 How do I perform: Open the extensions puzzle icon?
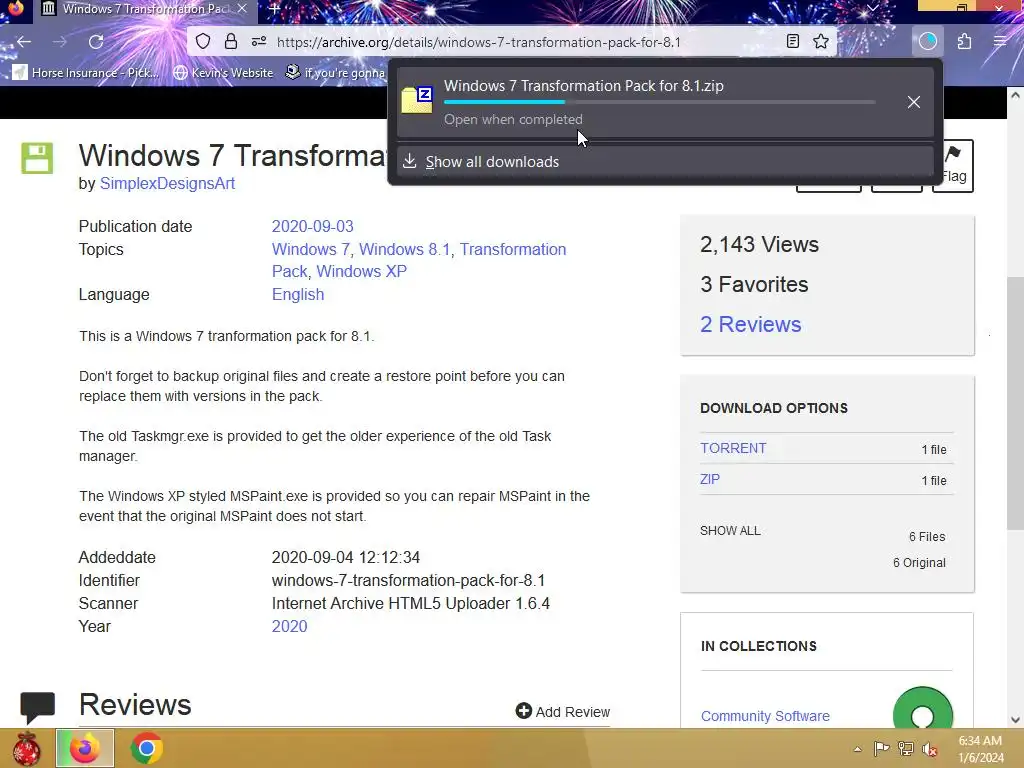point(965,42)
